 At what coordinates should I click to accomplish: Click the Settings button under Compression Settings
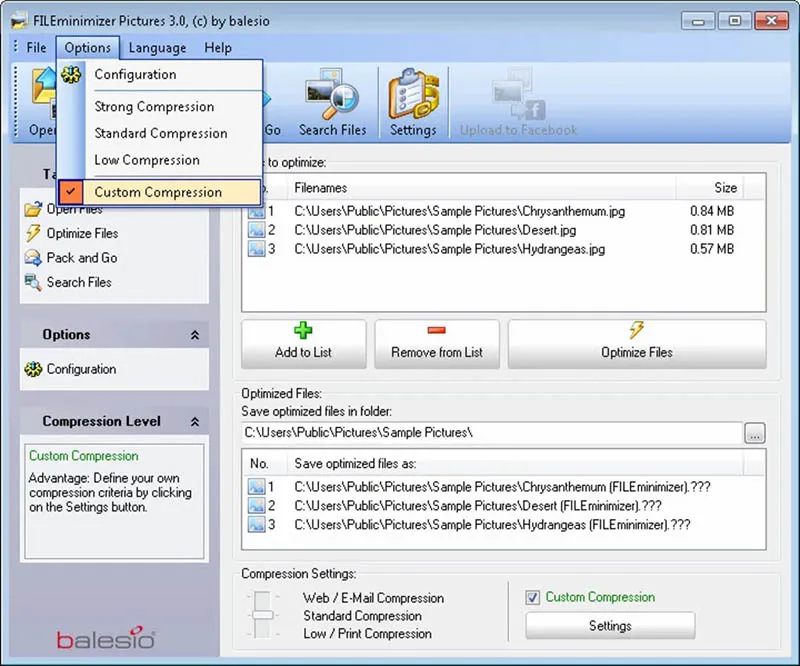pos(609,625)
